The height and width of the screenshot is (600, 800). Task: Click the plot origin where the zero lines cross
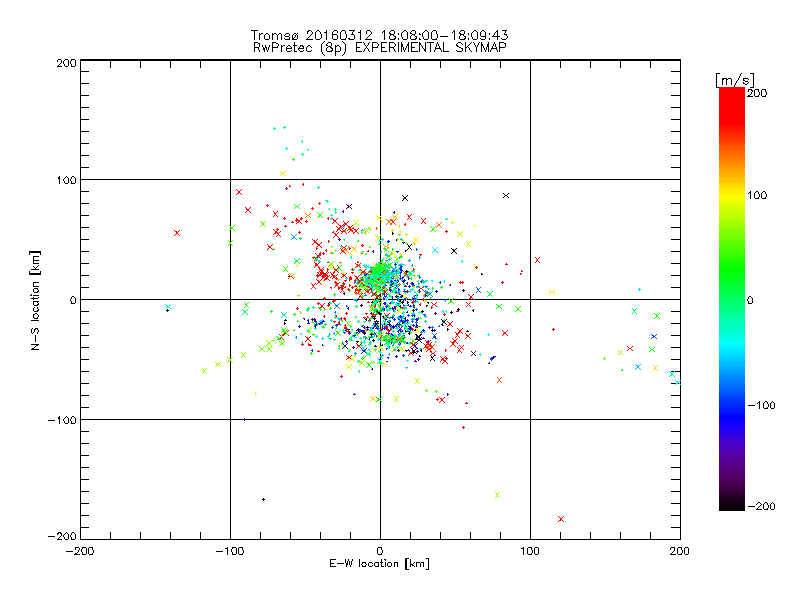tap(380, 299)
